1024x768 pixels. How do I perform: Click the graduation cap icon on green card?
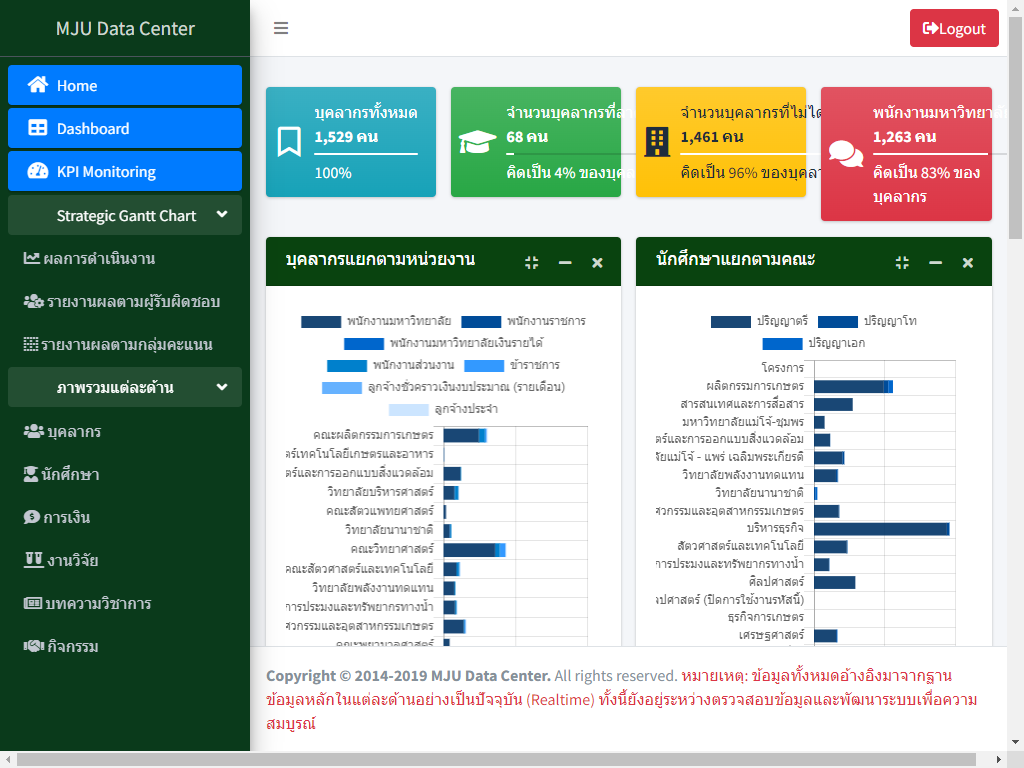coord(477,142)
